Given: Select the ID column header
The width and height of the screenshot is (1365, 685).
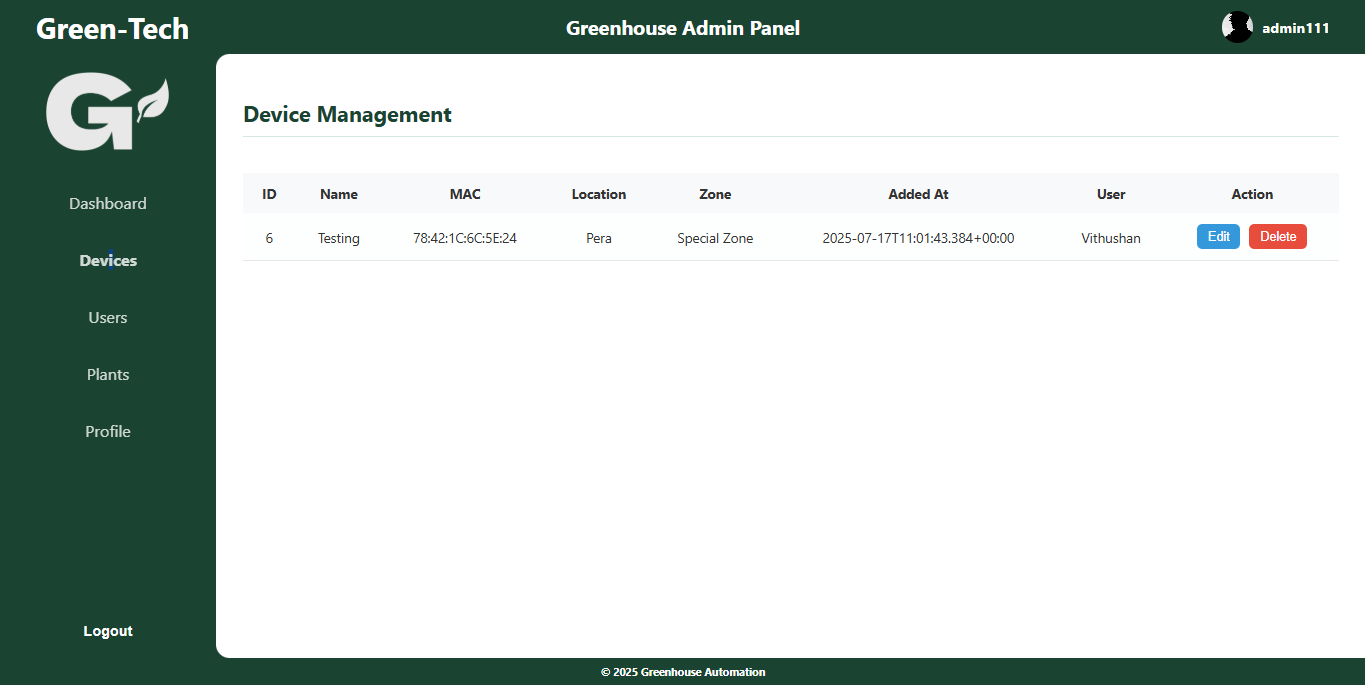Looking at the screenshot, I should [269, 194].
